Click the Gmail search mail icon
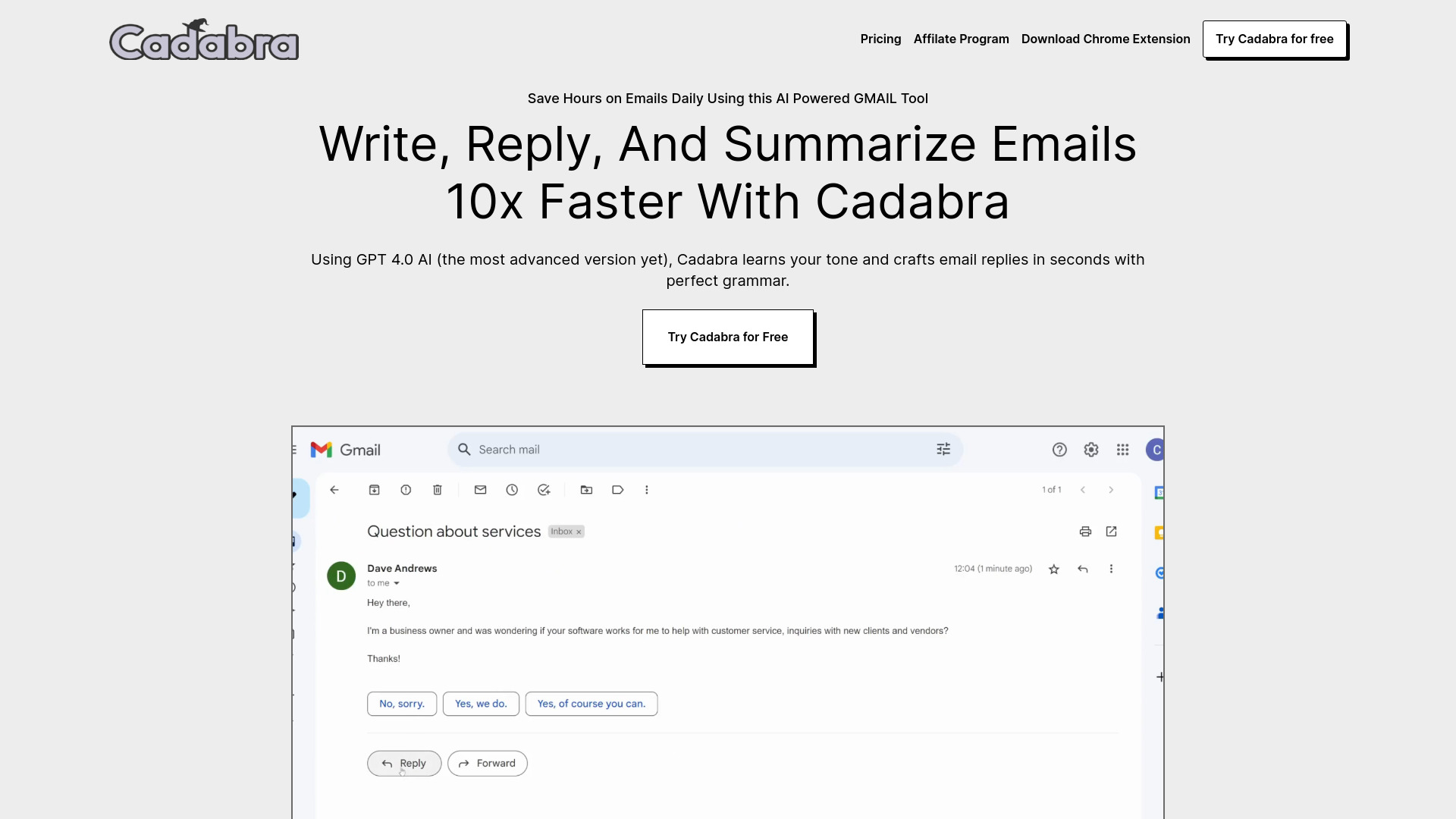The image size is (1456, 819). tap(464, 449)
